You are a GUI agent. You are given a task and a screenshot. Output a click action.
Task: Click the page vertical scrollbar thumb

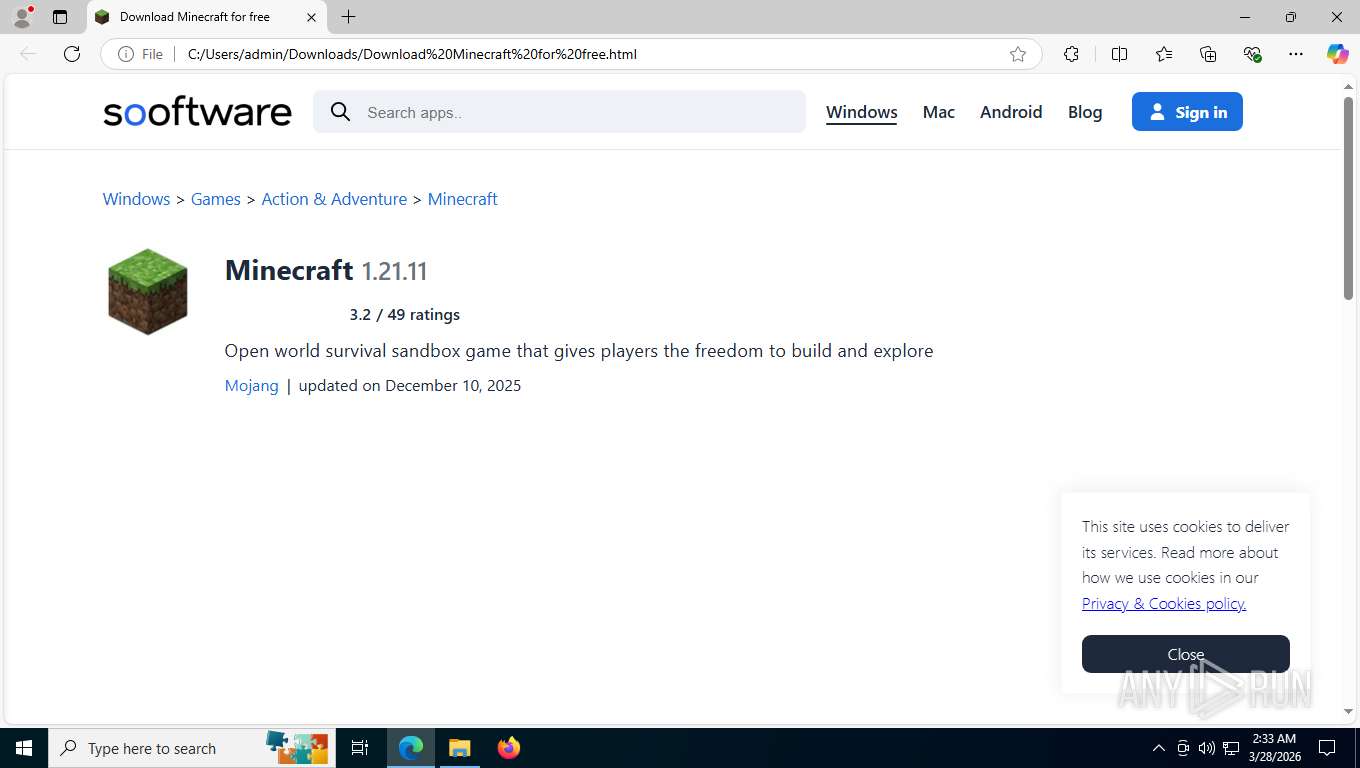[x=1348, y=198]
